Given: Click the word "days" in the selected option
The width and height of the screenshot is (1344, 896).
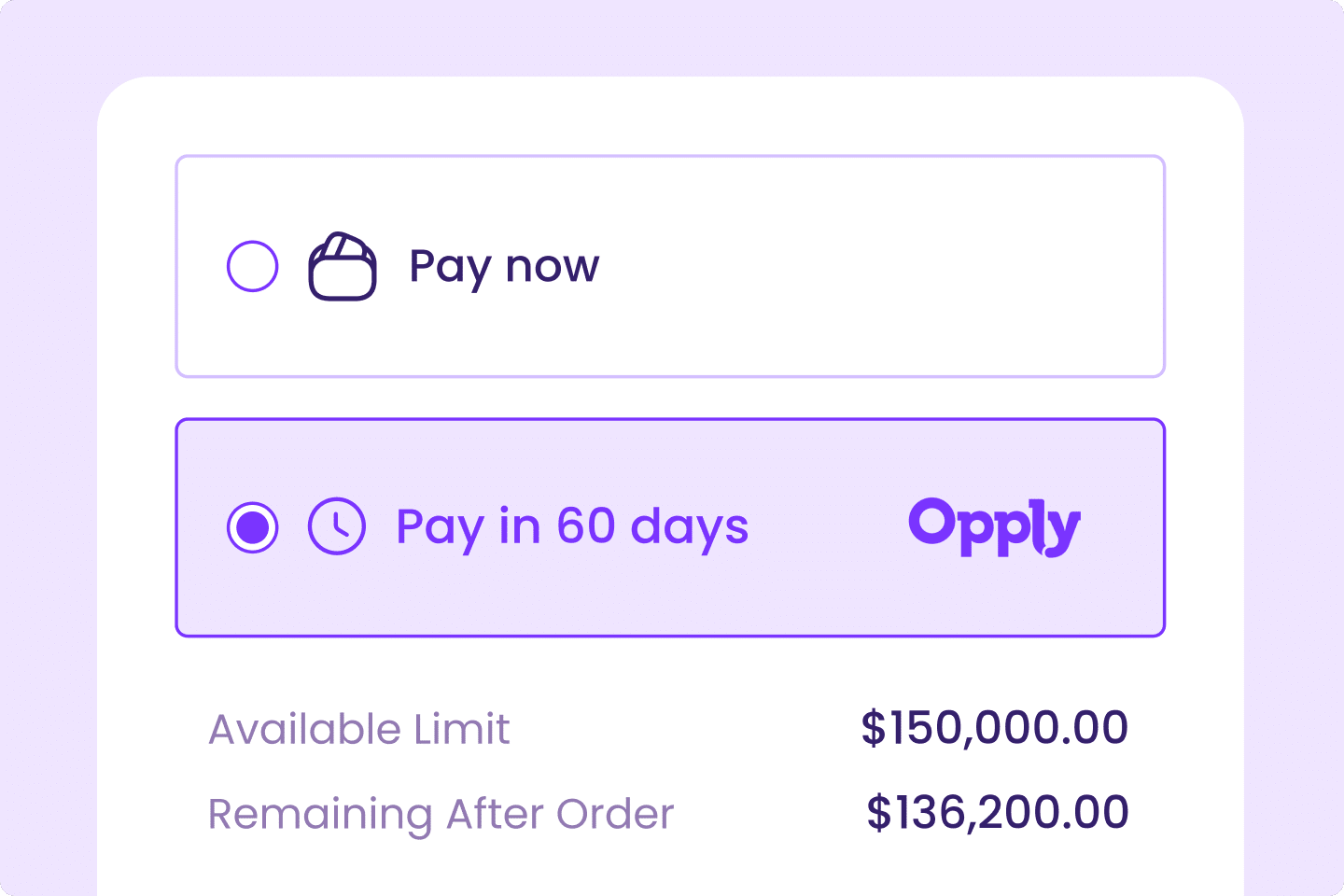Looking at the screenshot, I should [690, 528].
